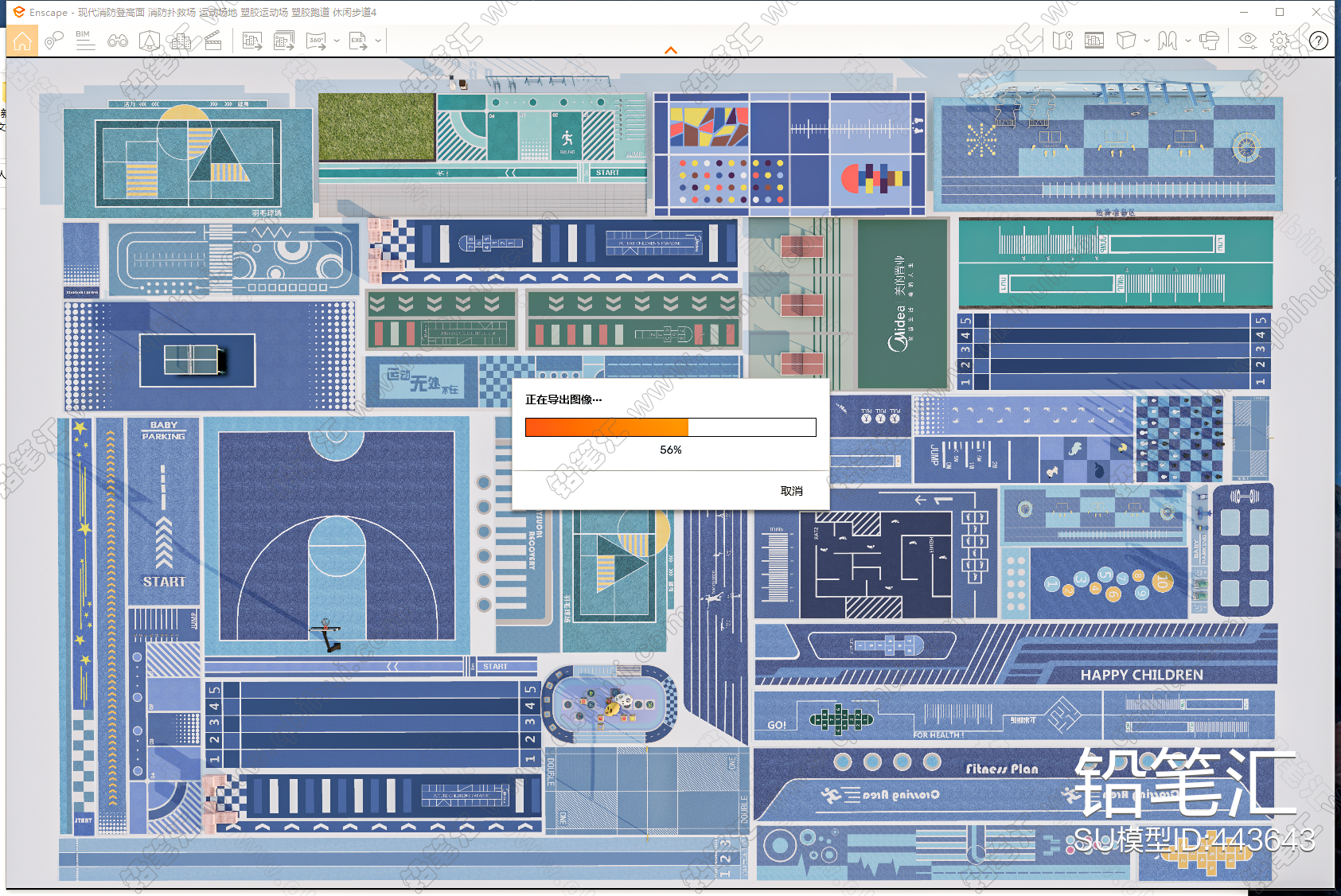Open the help question mark

[x=1318, y=41]
